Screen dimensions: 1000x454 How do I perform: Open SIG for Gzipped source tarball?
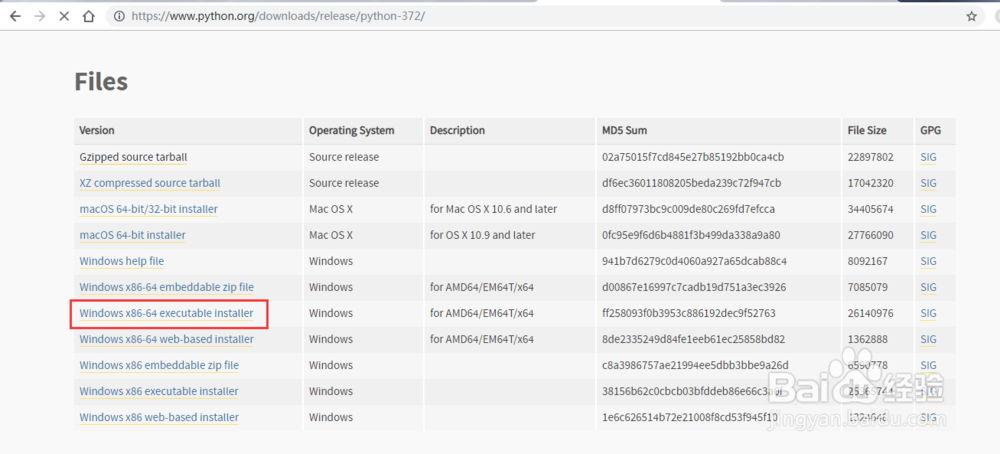(x=929, y=157)
